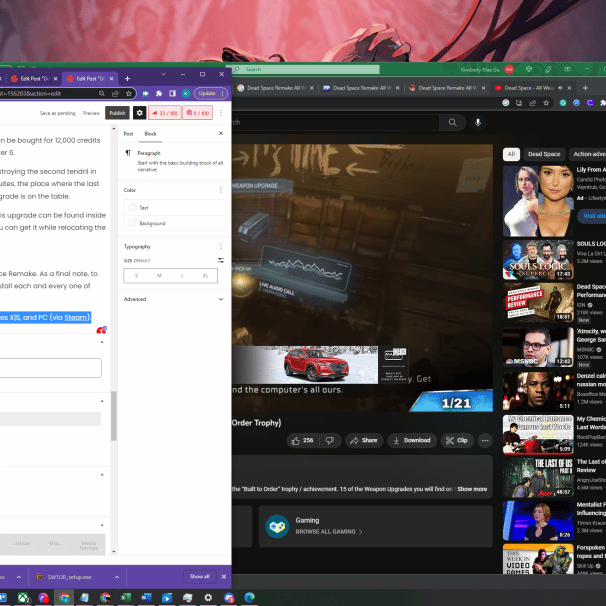
Task: Publish the post
Action: click(117, 113)
